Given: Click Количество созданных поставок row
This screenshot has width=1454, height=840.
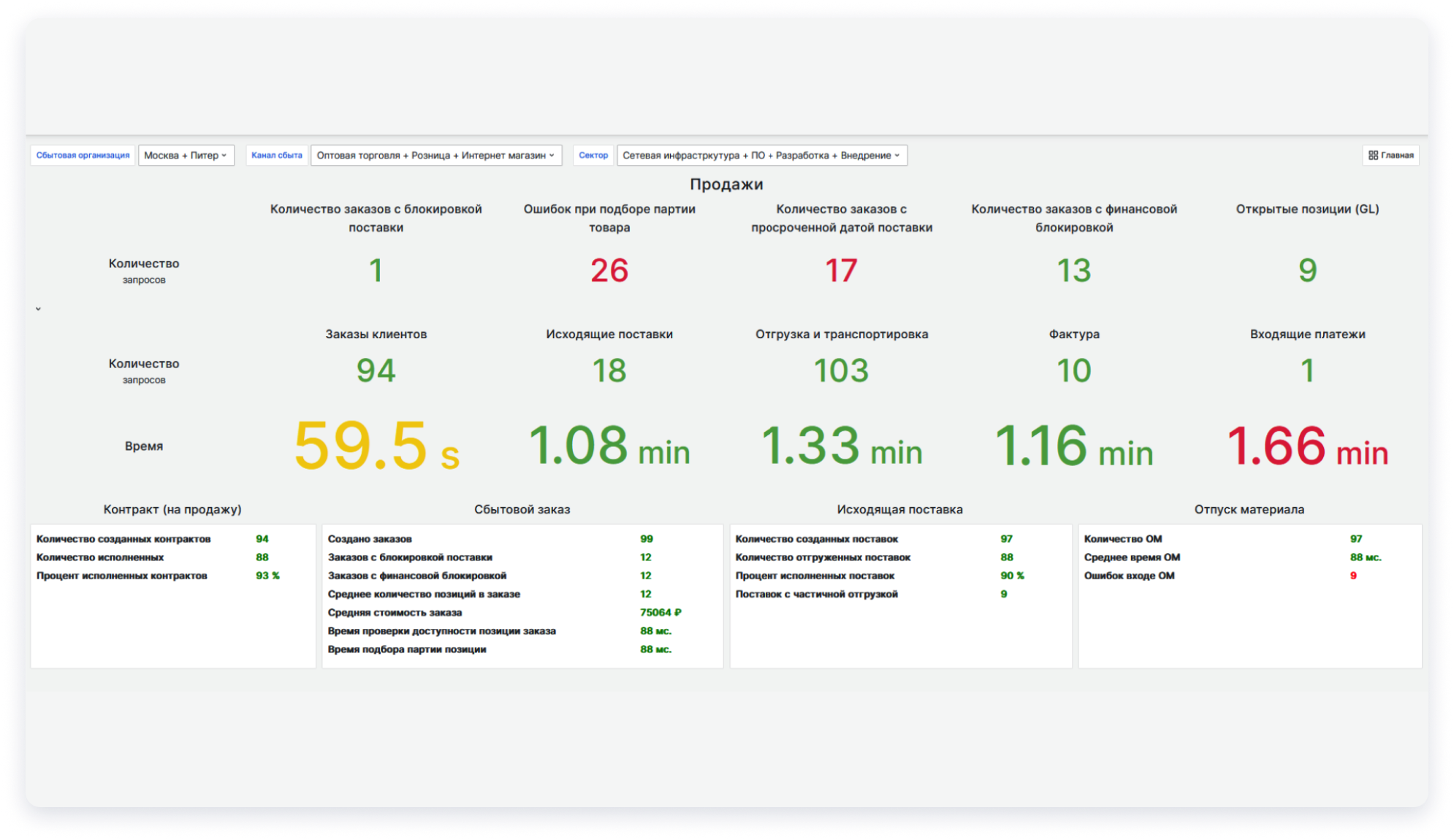Looking at the screenshot, I should pyautogui.click(x=901, y=538).
